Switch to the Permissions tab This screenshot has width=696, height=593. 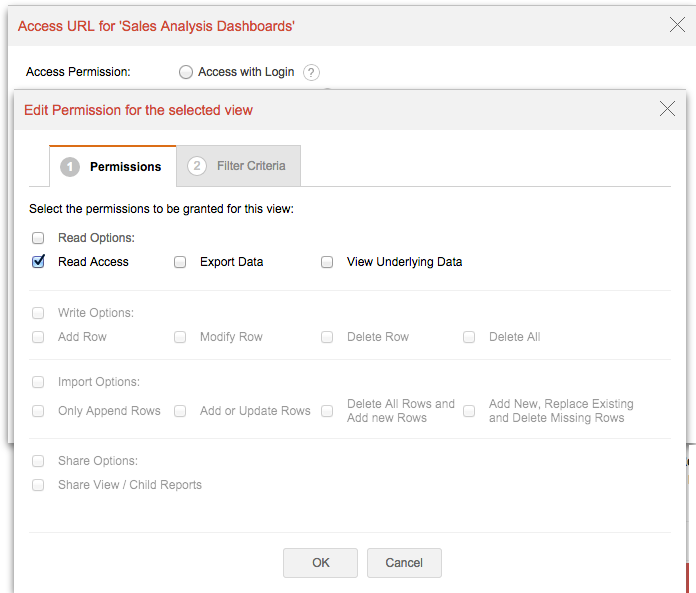112,166
